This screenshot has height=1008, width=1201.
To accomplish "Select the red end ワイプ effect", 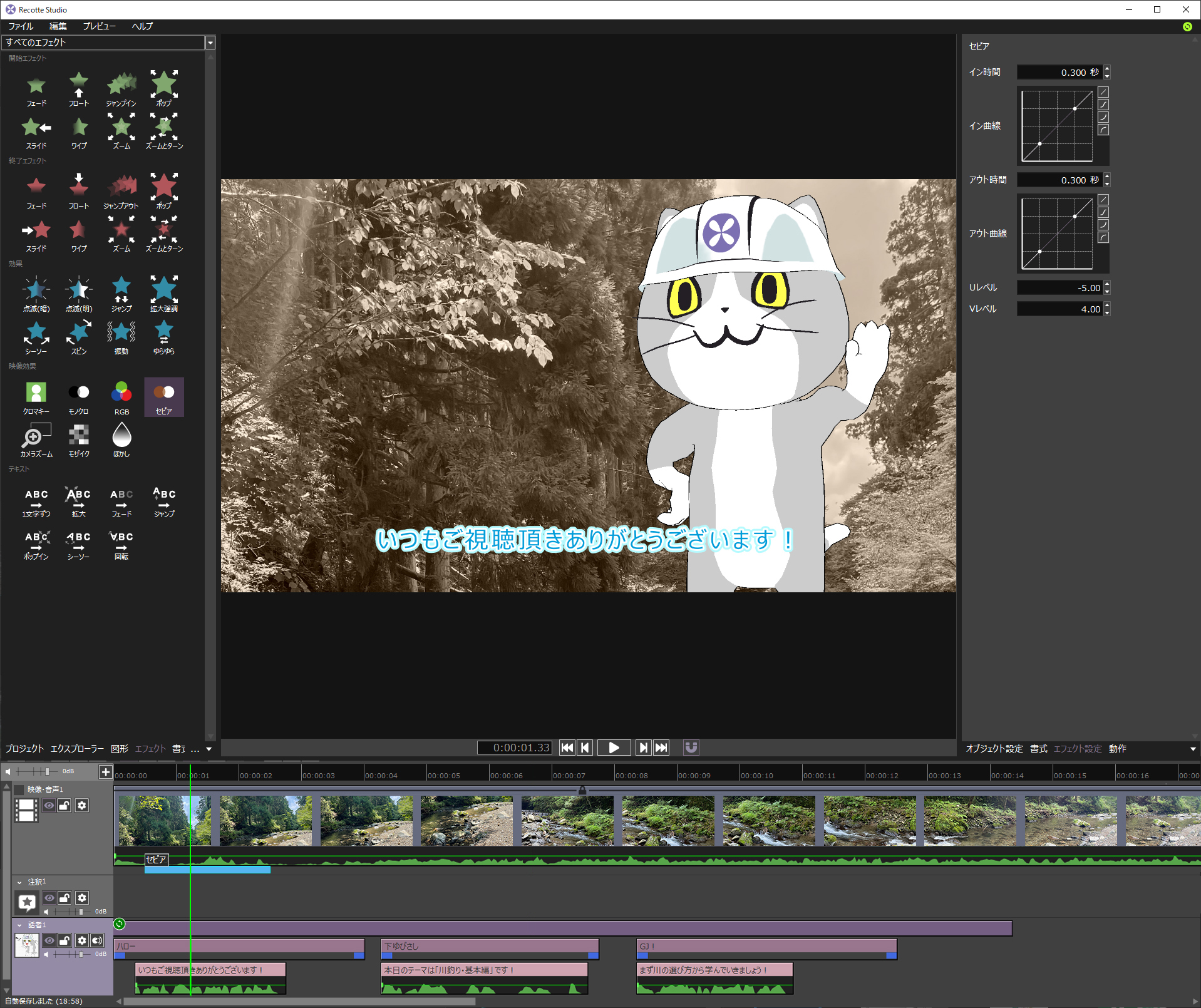I will tap(79, 235).
